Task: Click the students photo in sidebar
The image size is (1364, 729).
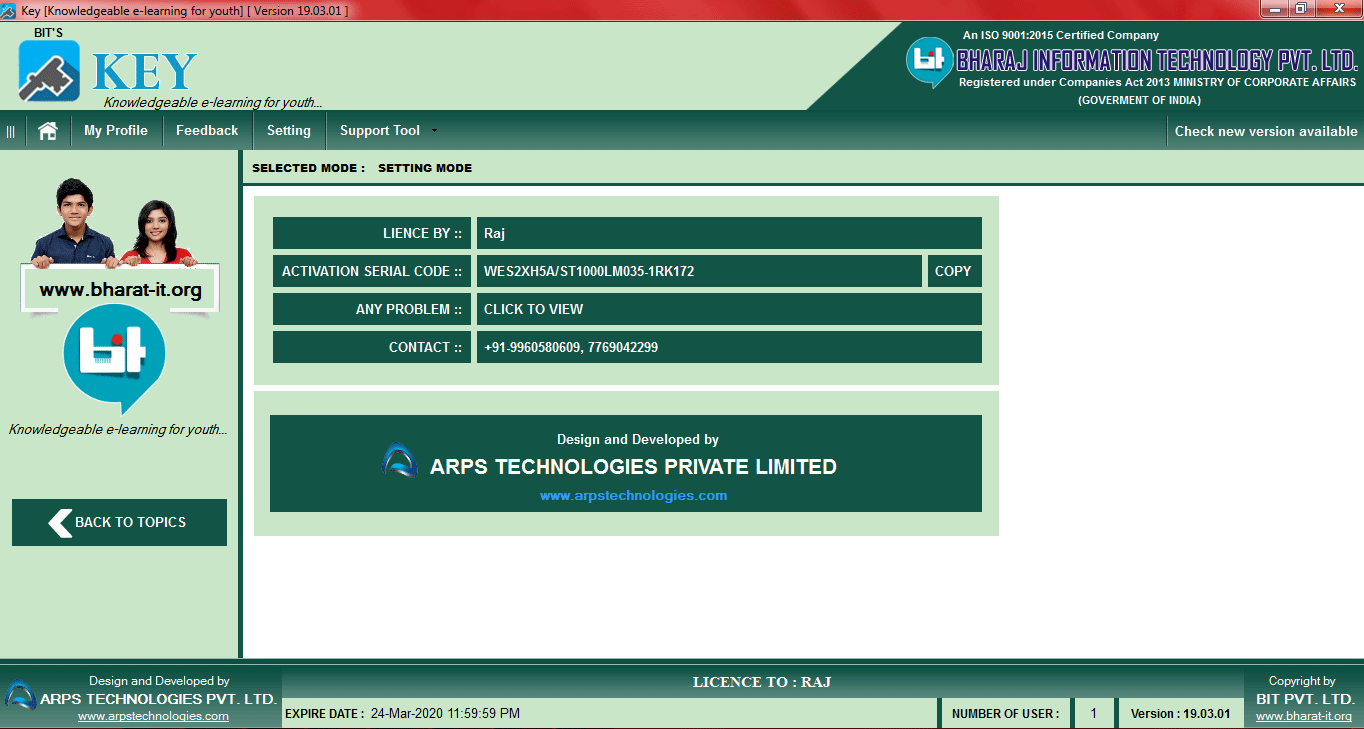Action: [114, 222]
